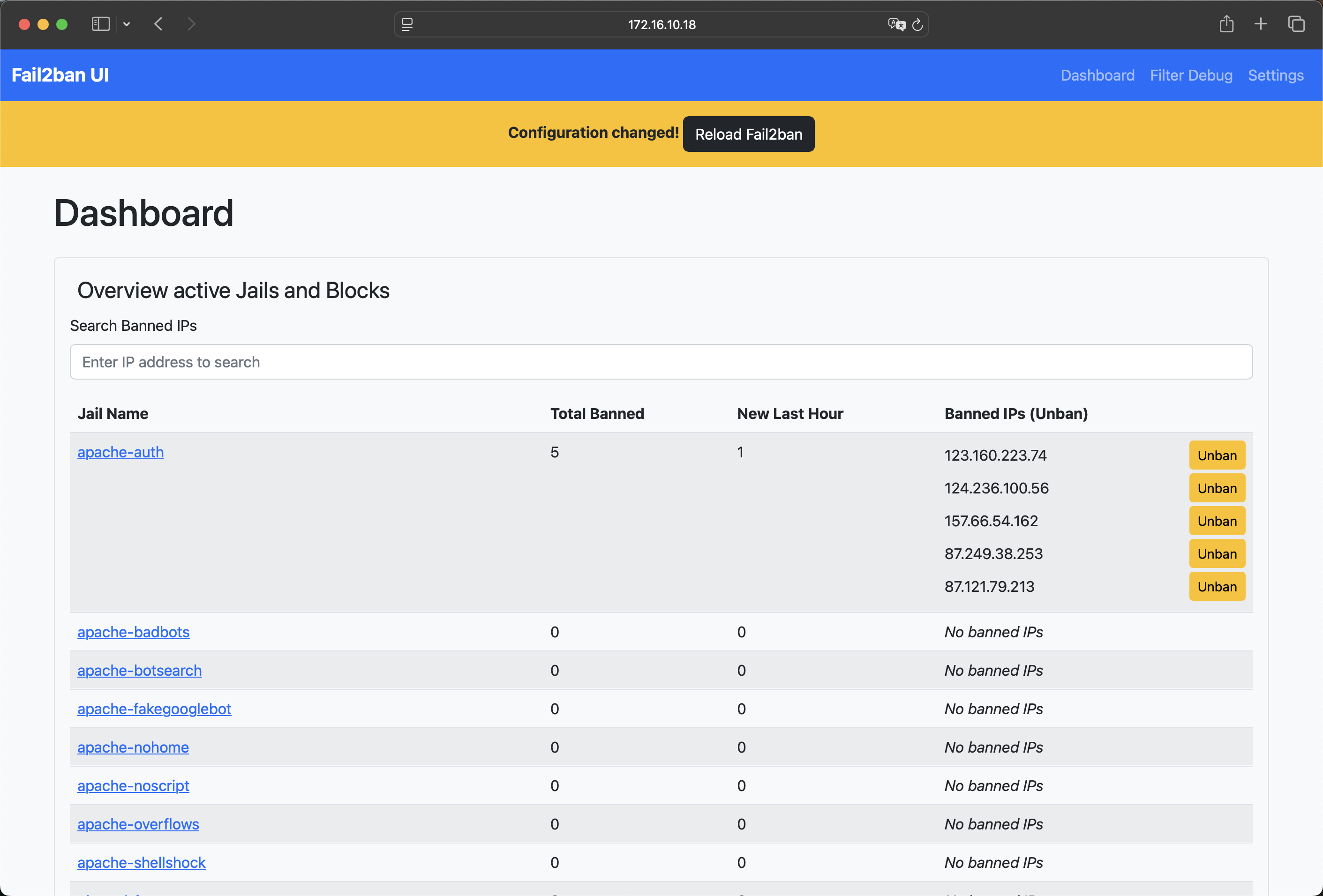Unban IP 123.160.223.74
The height and width of the screenshot is (896, 1323).
click(1217, 455)
